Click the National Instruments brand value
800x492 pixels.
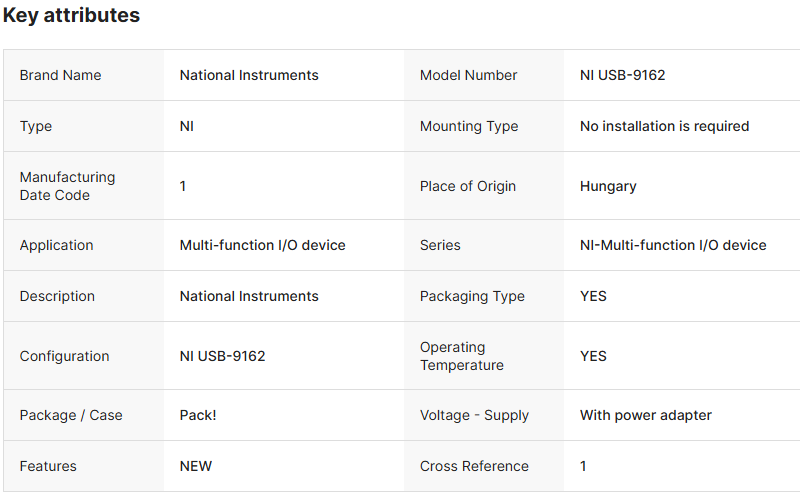pos(249,75)
